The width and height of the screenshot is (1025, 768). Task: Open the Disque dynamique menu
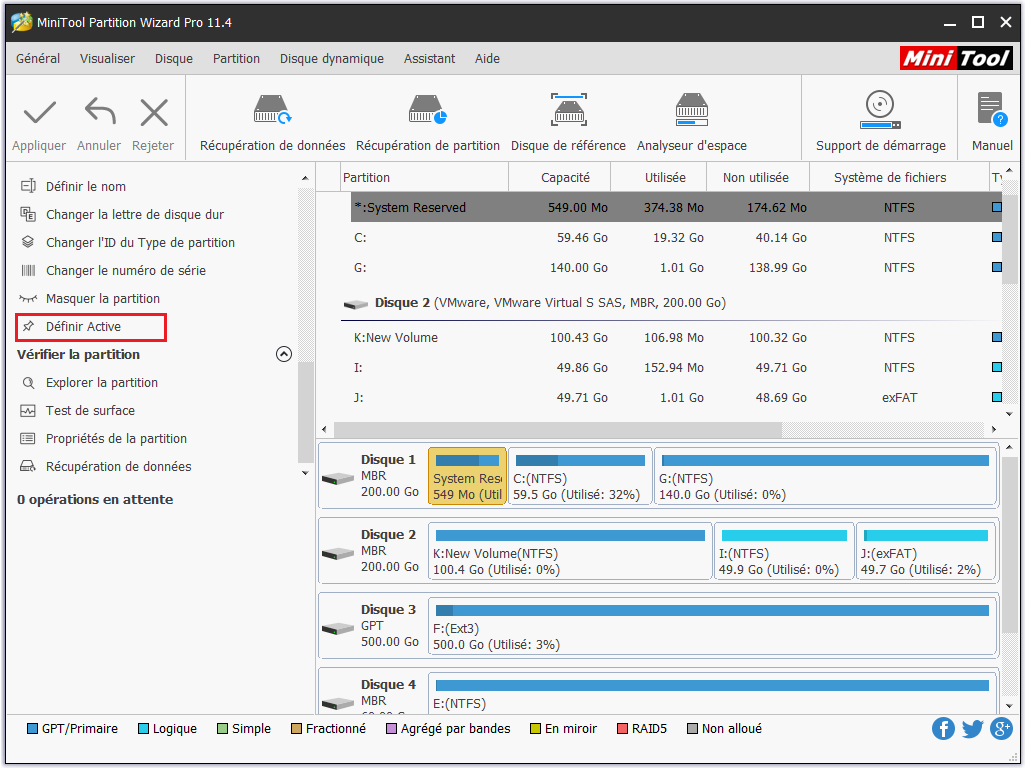[331, 59]
